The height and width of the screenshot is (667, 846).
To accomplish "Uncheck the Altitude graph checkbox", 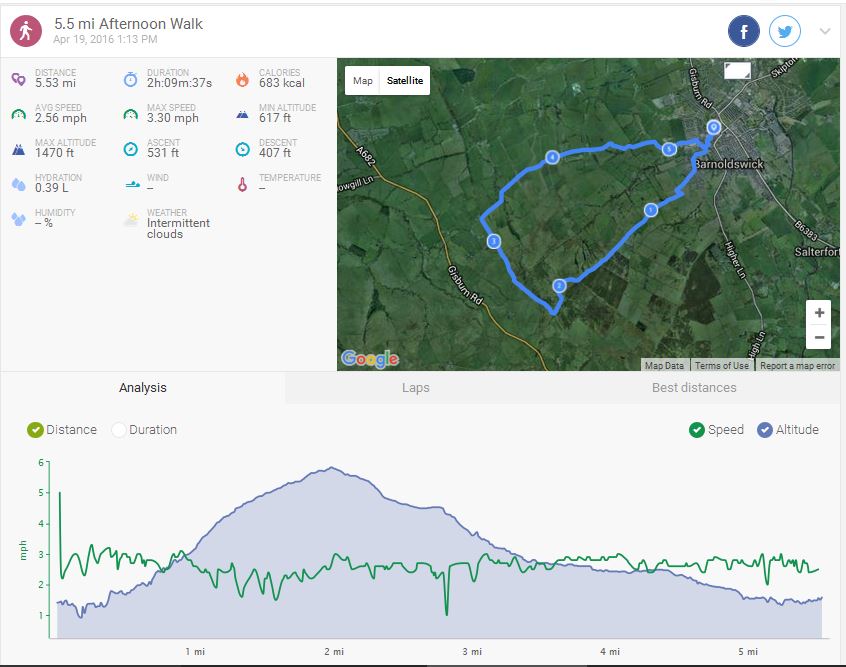I will click(x=765, y=430).
